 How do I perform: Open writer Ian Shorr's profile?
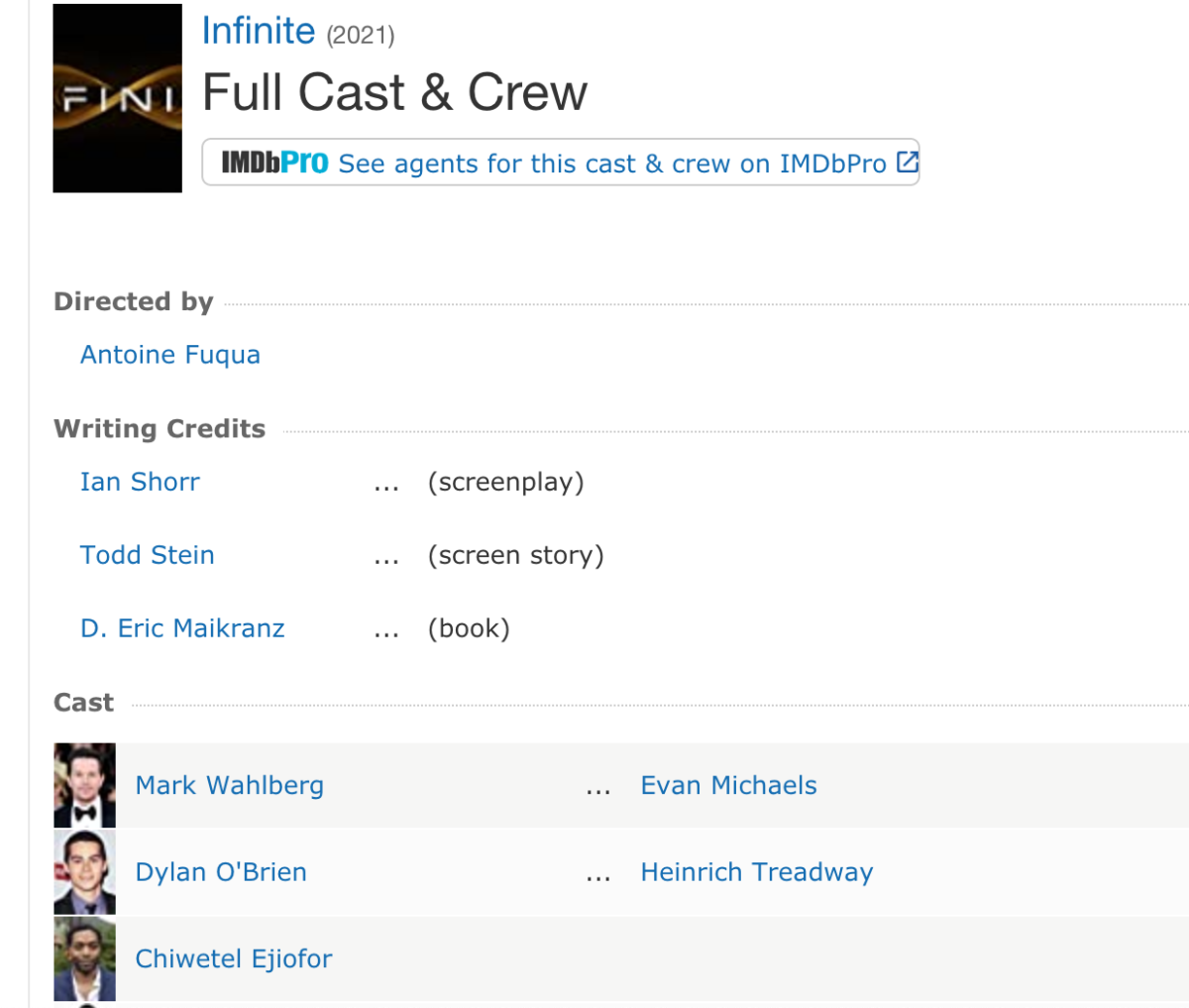(x=140, y=482)
